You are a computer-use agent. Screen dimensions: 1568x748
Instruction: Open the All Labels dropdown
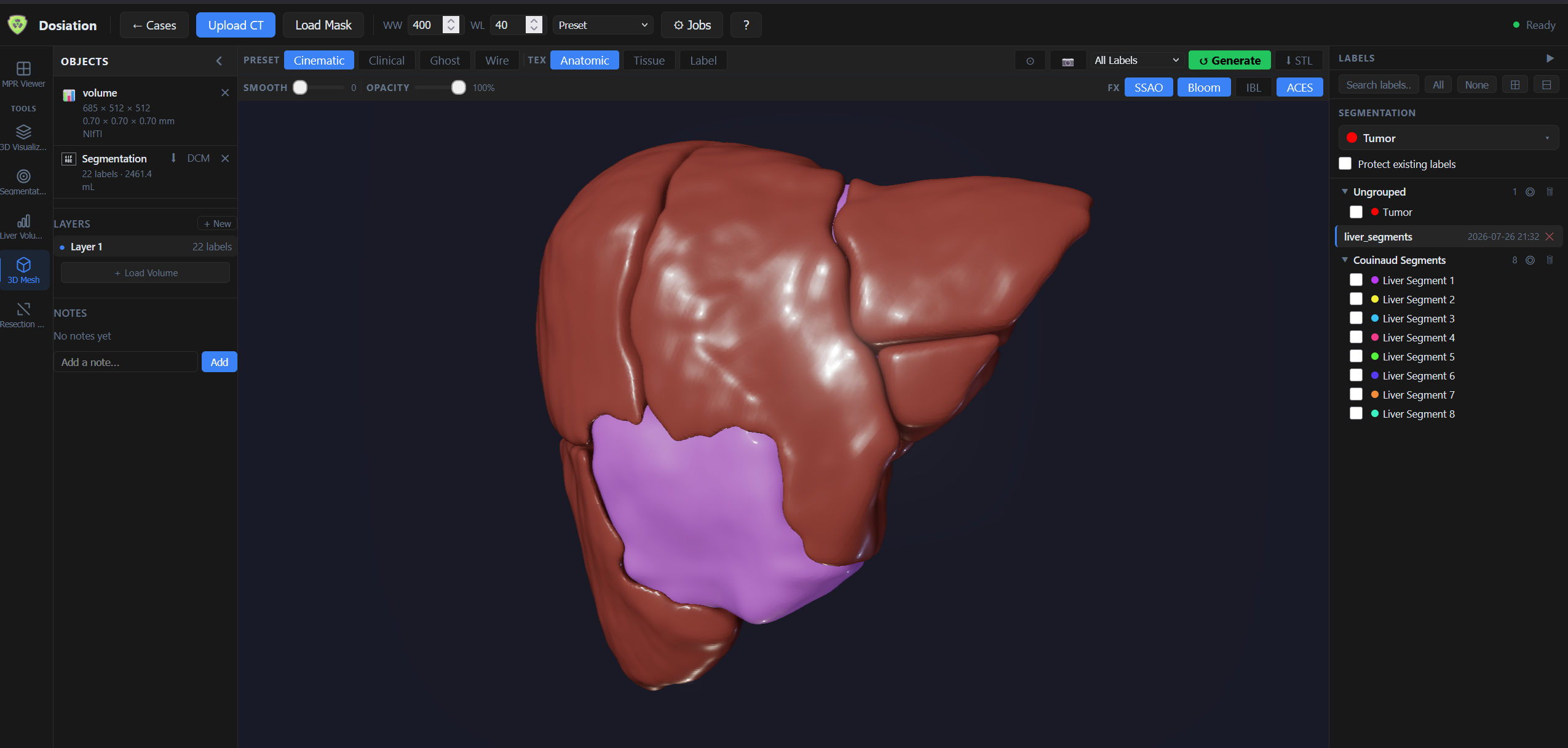point(1136,60)
